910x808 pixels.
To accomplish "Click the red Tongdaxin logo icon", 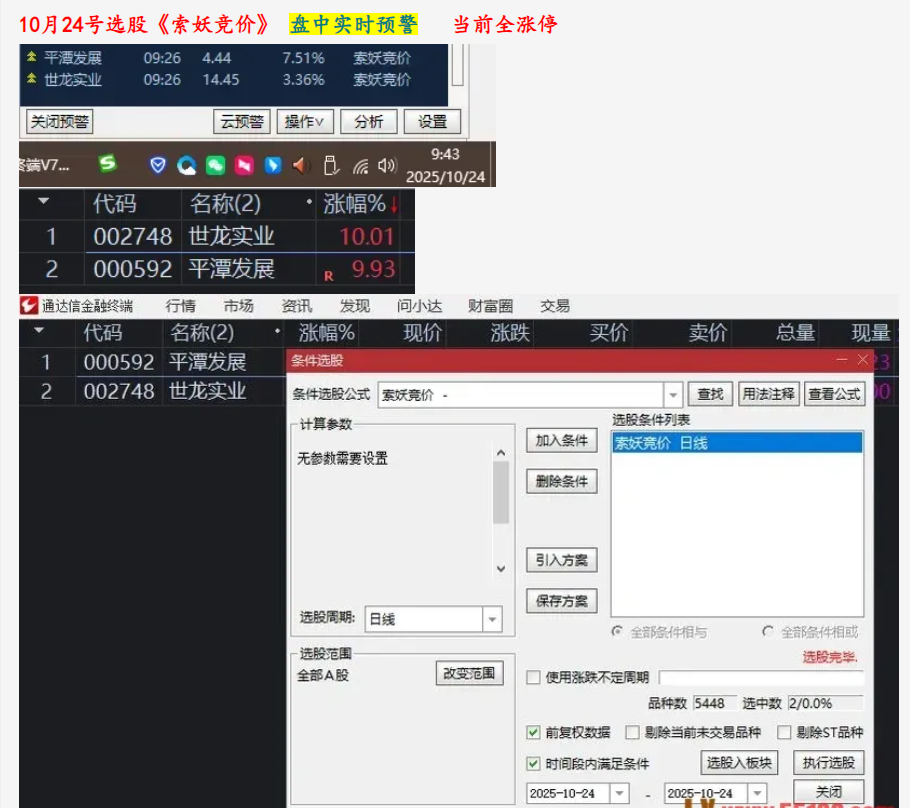I will [29, 306].
